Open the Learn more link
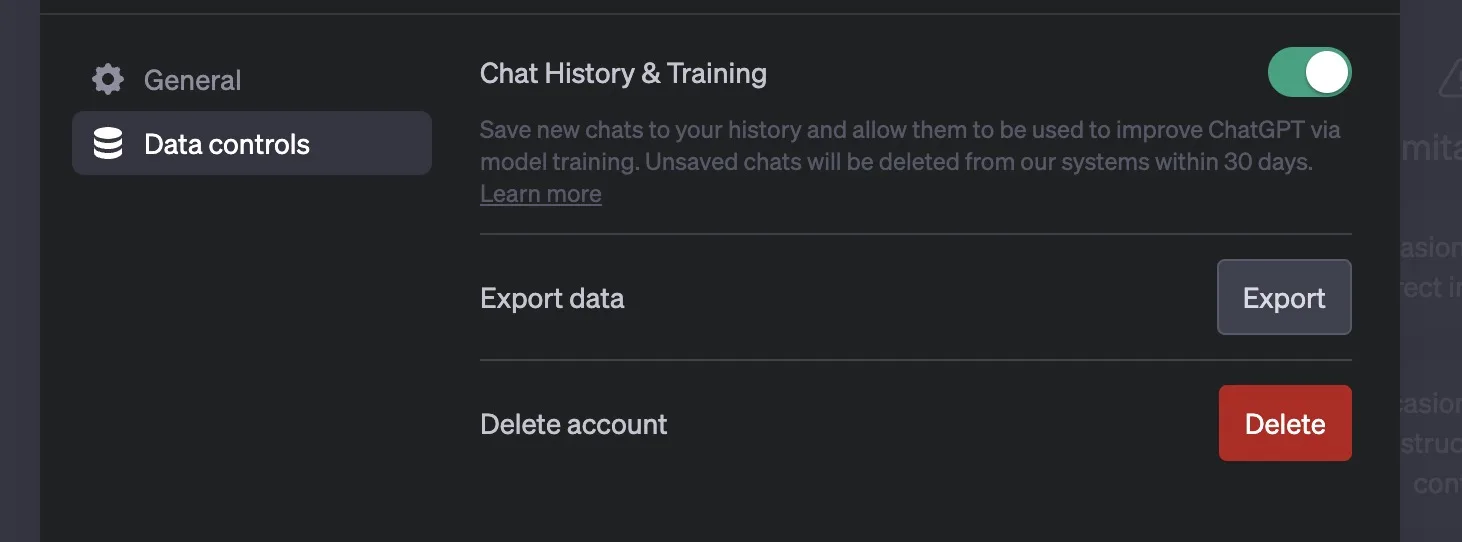 pos(540,194)
